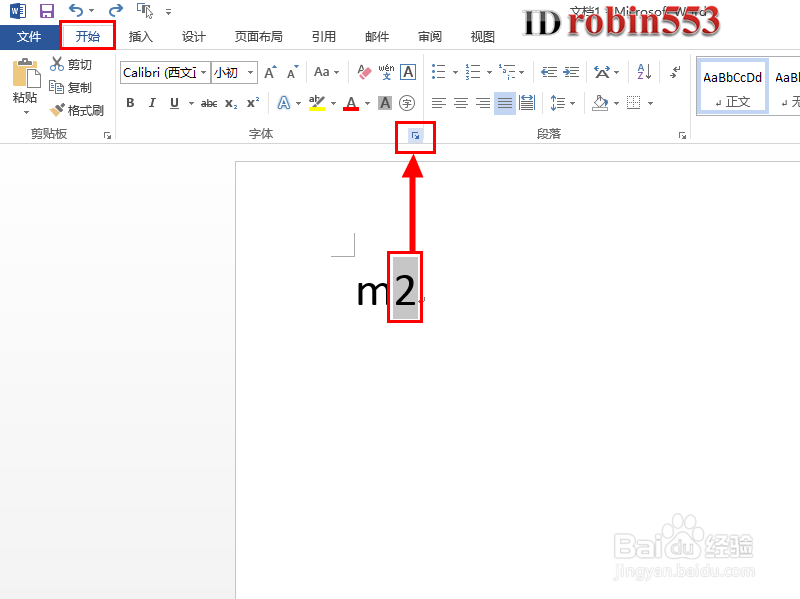This screenshot has height=599, width=800.
Task: Apply character border icon
Action: (x=408, y=72)
